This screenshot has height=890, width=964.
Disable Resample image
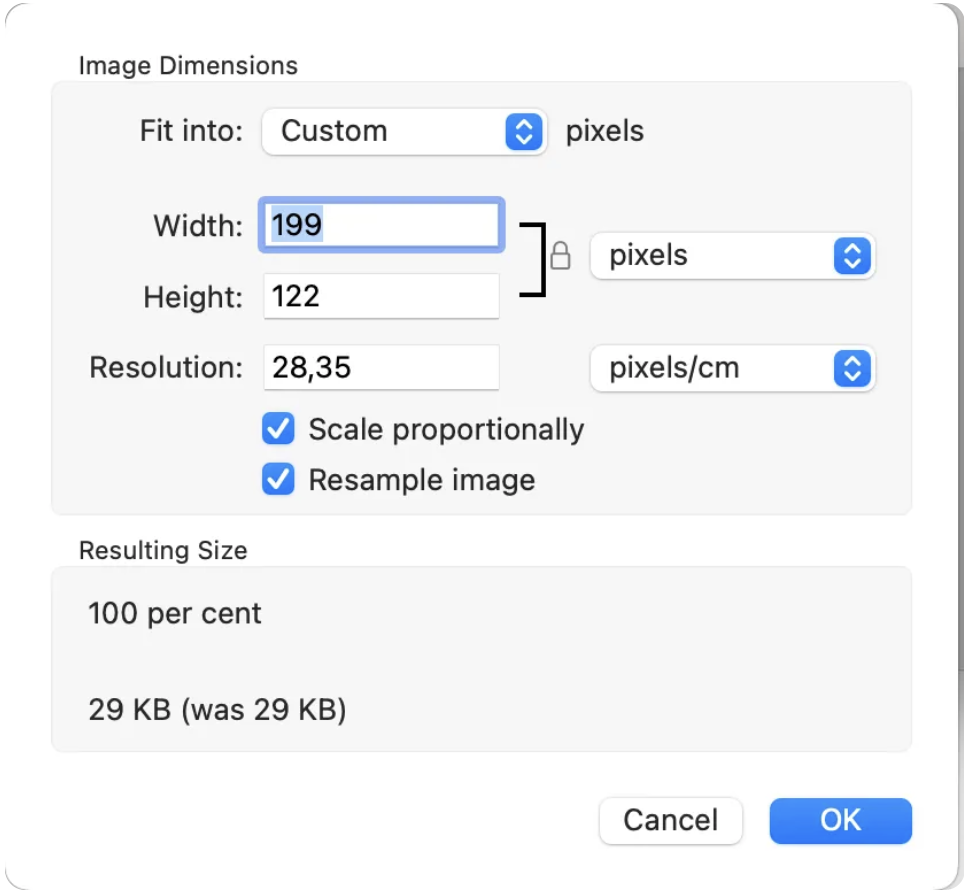coord(277,480)
